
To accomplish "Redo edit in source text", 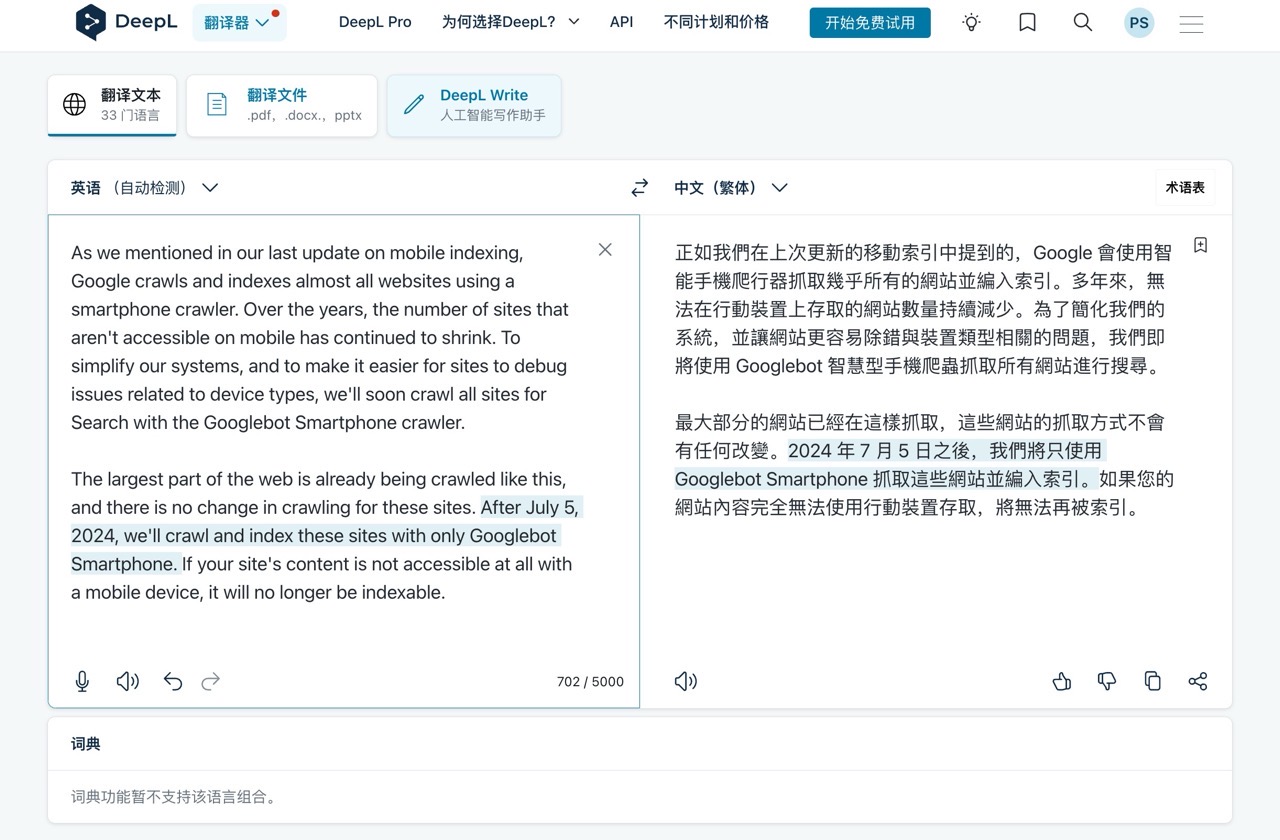I will coord(210,682).
